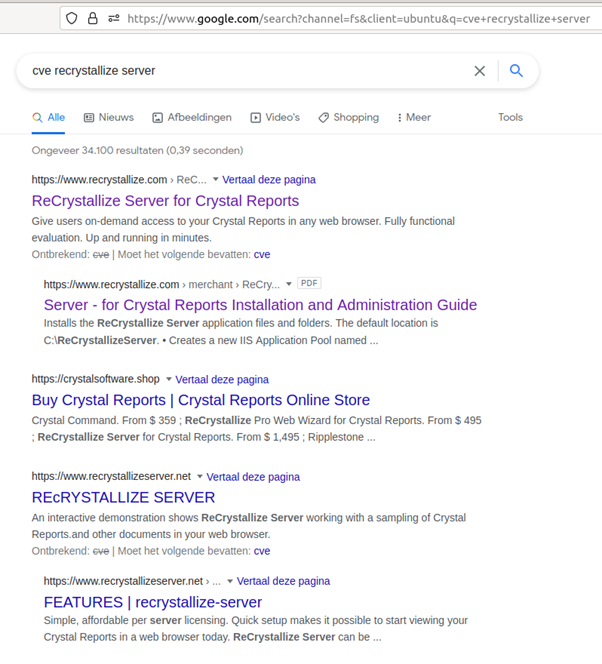Open the Video's search tab
602x664 pixels.
click(x=275, y=117)
